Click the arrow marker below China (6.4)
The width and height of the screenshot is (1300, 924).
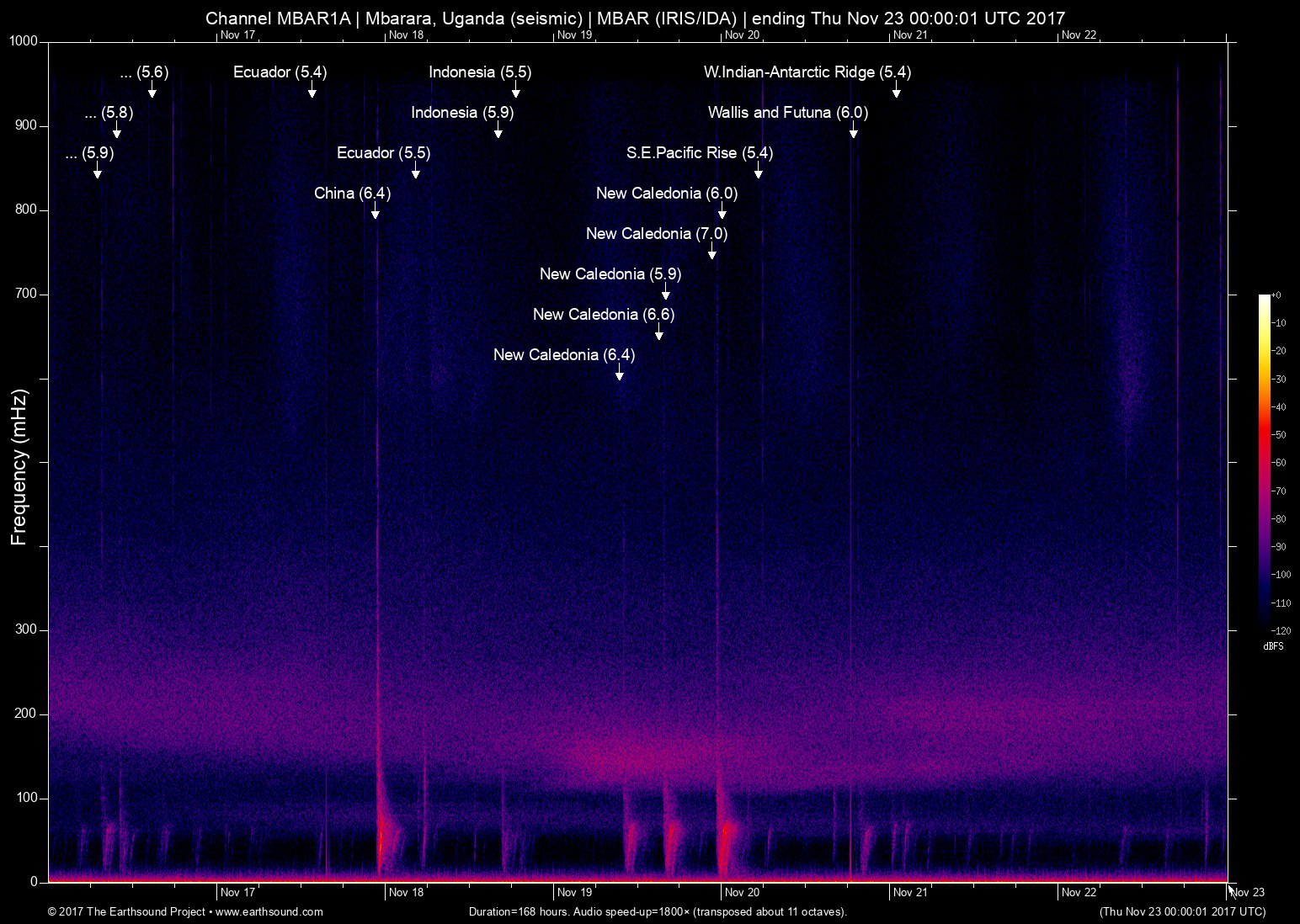376,211
